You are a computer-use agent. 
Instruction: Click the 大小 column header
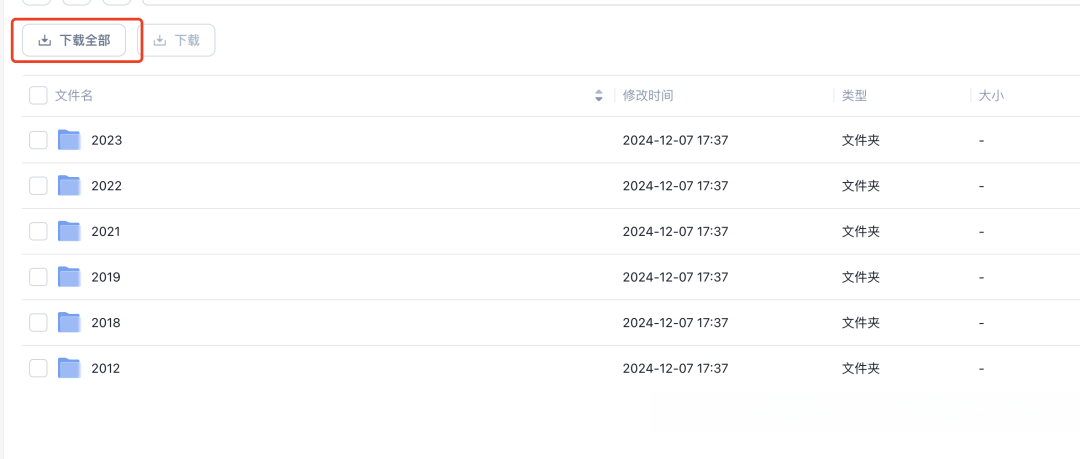991,96
